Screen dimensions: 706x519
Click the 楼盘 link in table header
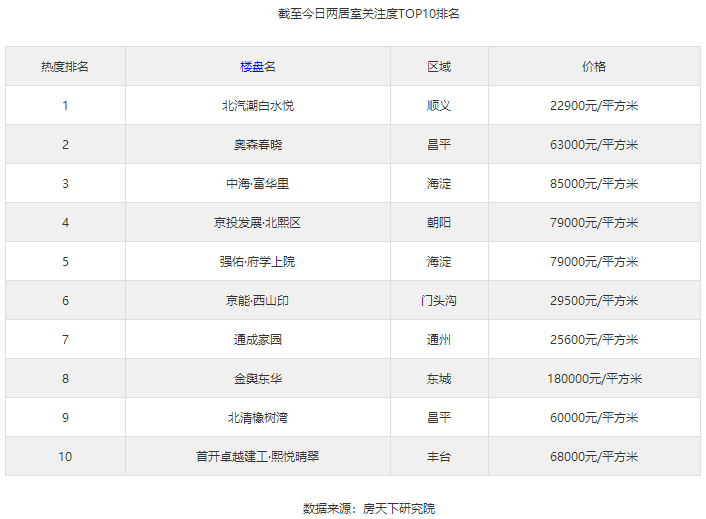pos(251,67)
